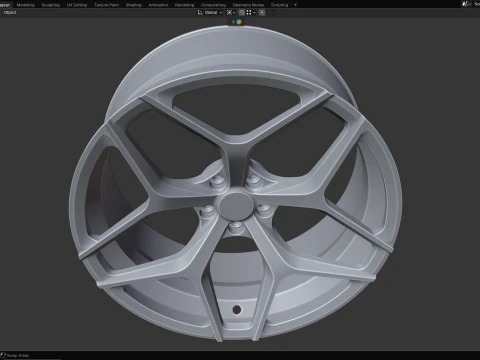Screen dimensions: 480x360
Task: Switch to the Sculpting workspace tab
Action: click(x=51, y=5)
